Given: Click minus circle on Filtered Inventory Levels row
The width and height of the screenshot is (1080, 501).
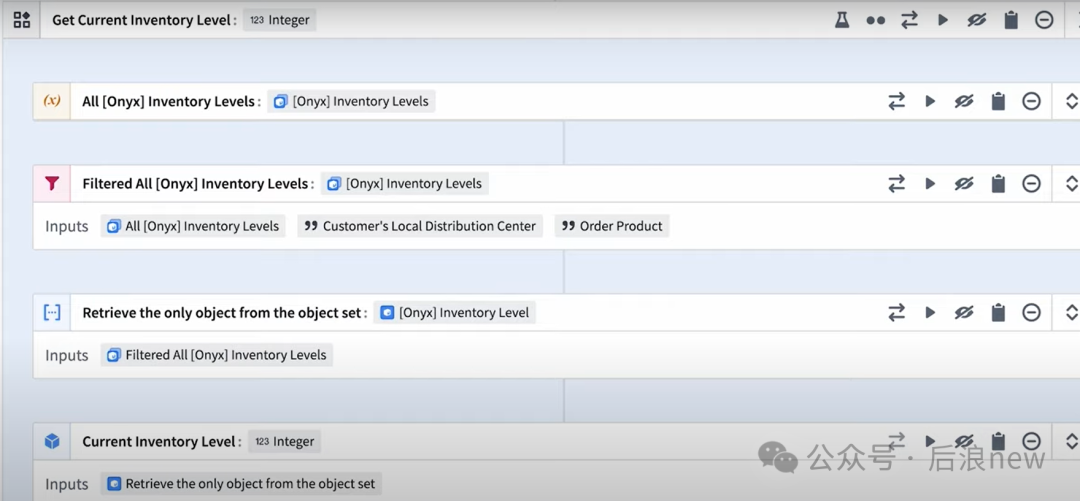Looking at the screenshot, I should pyautogui.click(x=1031, y=184).
